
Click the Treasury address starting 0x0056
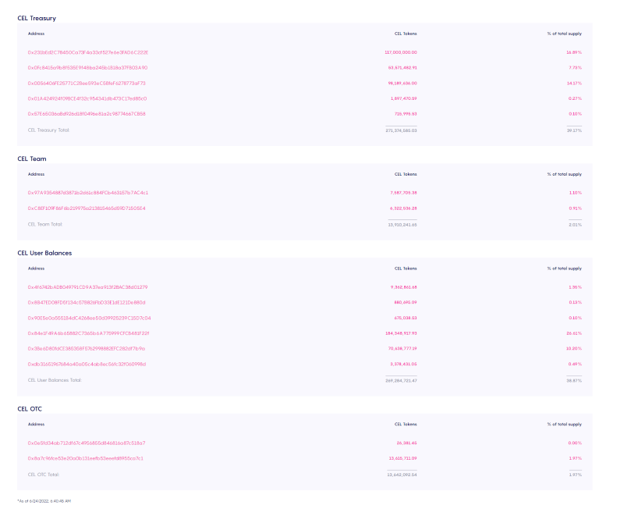point(87,83)
